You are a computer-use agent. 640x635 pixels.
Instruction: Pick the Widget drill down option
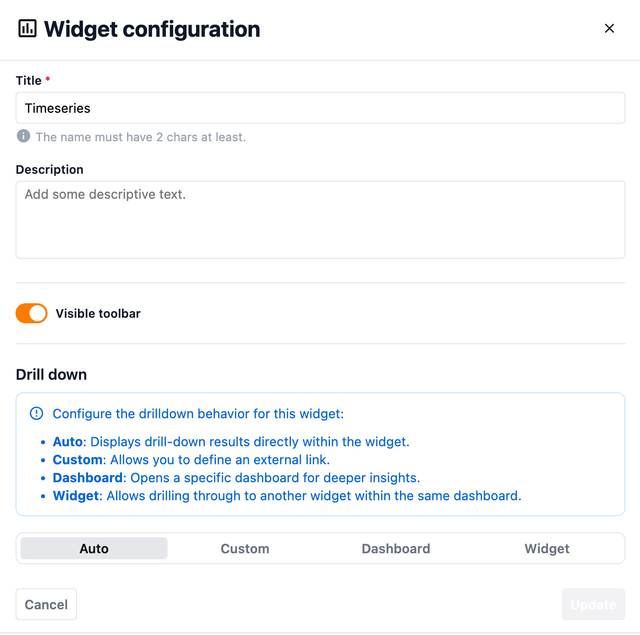547,548
